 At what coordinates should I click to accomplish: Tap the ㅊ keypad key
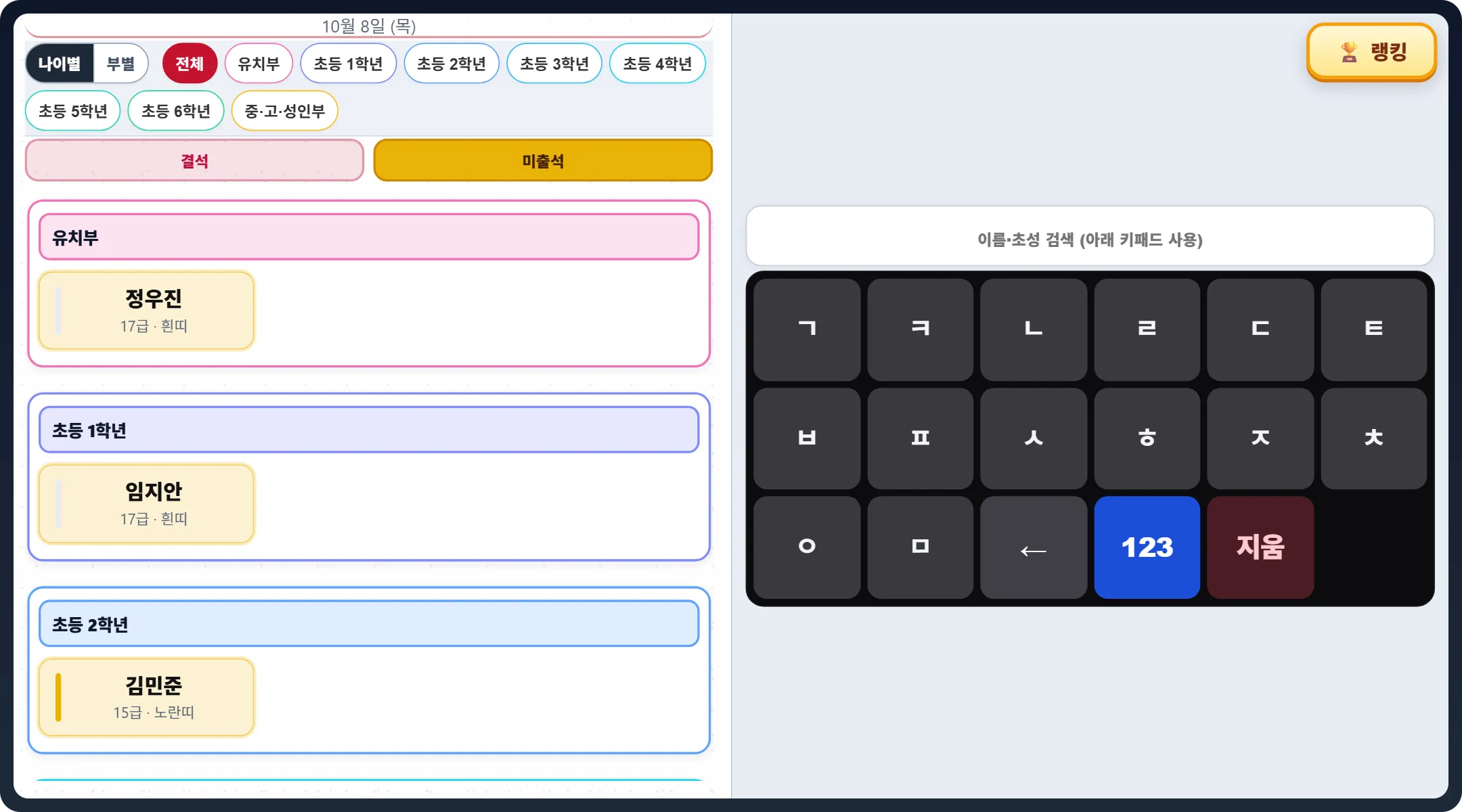1374,438
